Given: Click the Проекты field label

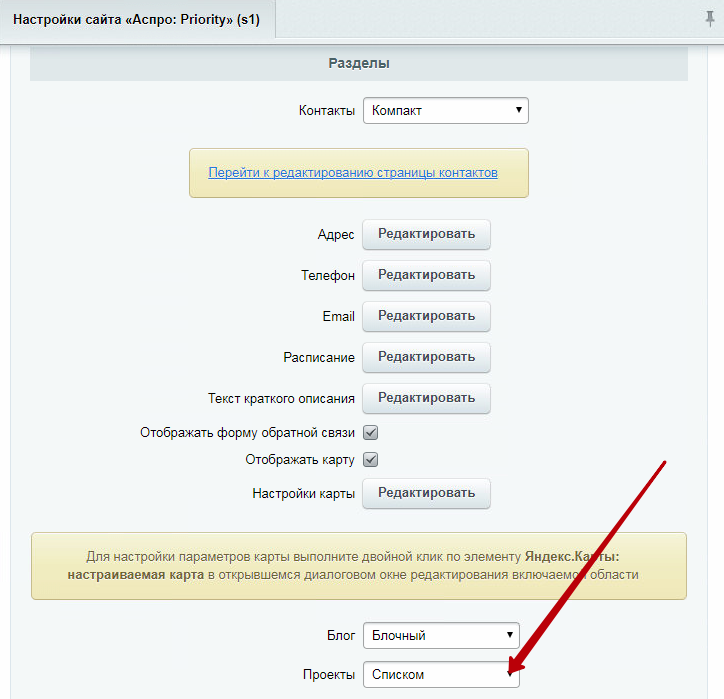Looking at the screenshot, I should pos(329,675).
